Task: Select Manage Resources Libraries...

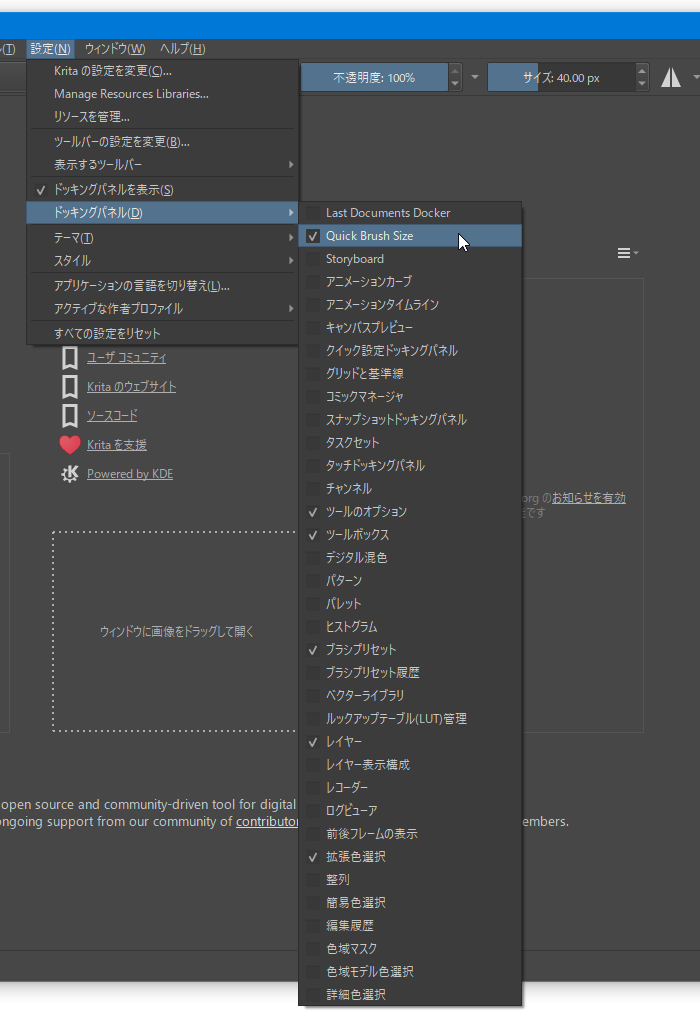Action: [x=162, y=94]
